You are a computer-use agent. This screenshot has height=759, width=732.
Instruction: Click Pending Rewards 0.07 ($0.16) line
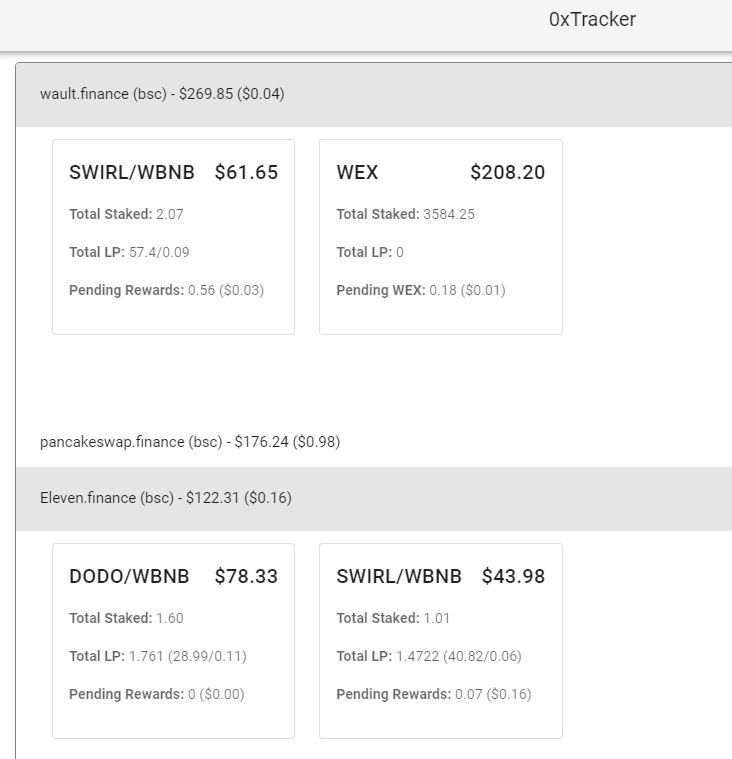click(434, 694)
